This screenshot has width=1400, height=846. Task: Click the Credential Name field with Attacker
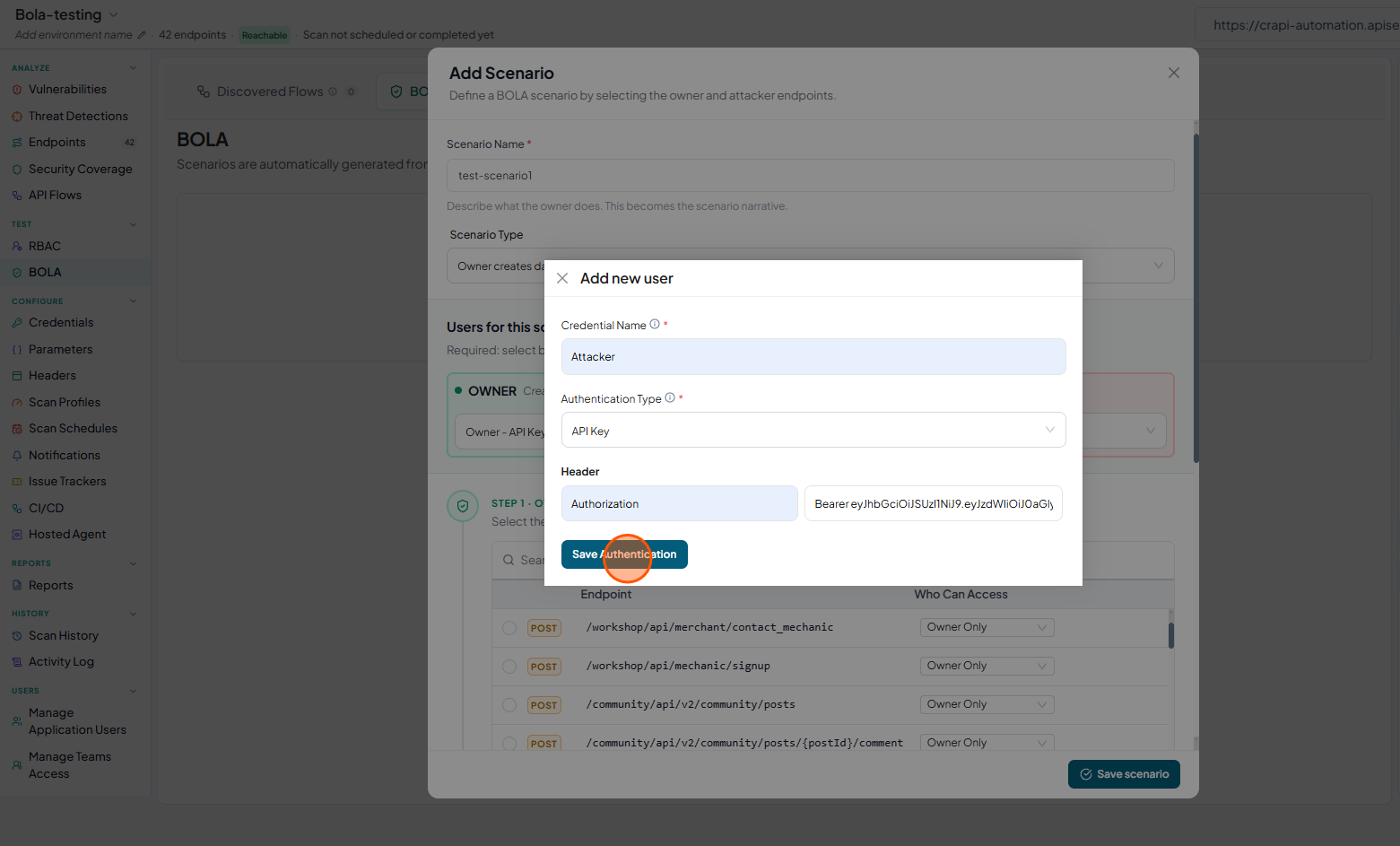click(x=813, y=357)
